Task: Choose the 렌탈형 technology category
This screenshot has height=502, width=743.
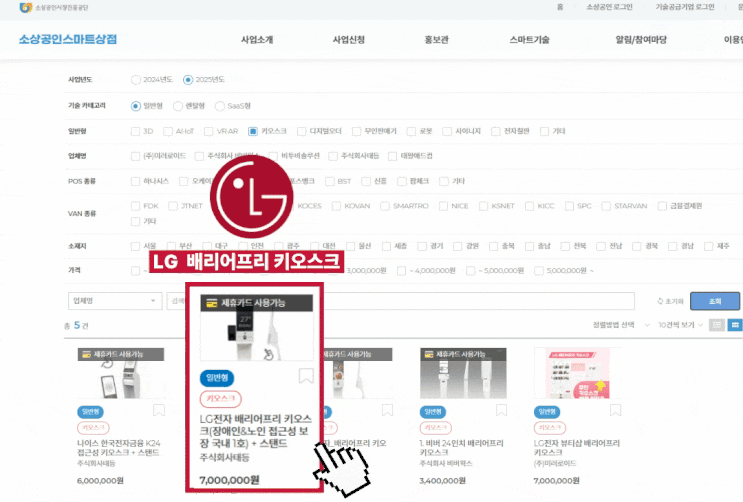Action: pyautogui.click(x=178, y=106)
